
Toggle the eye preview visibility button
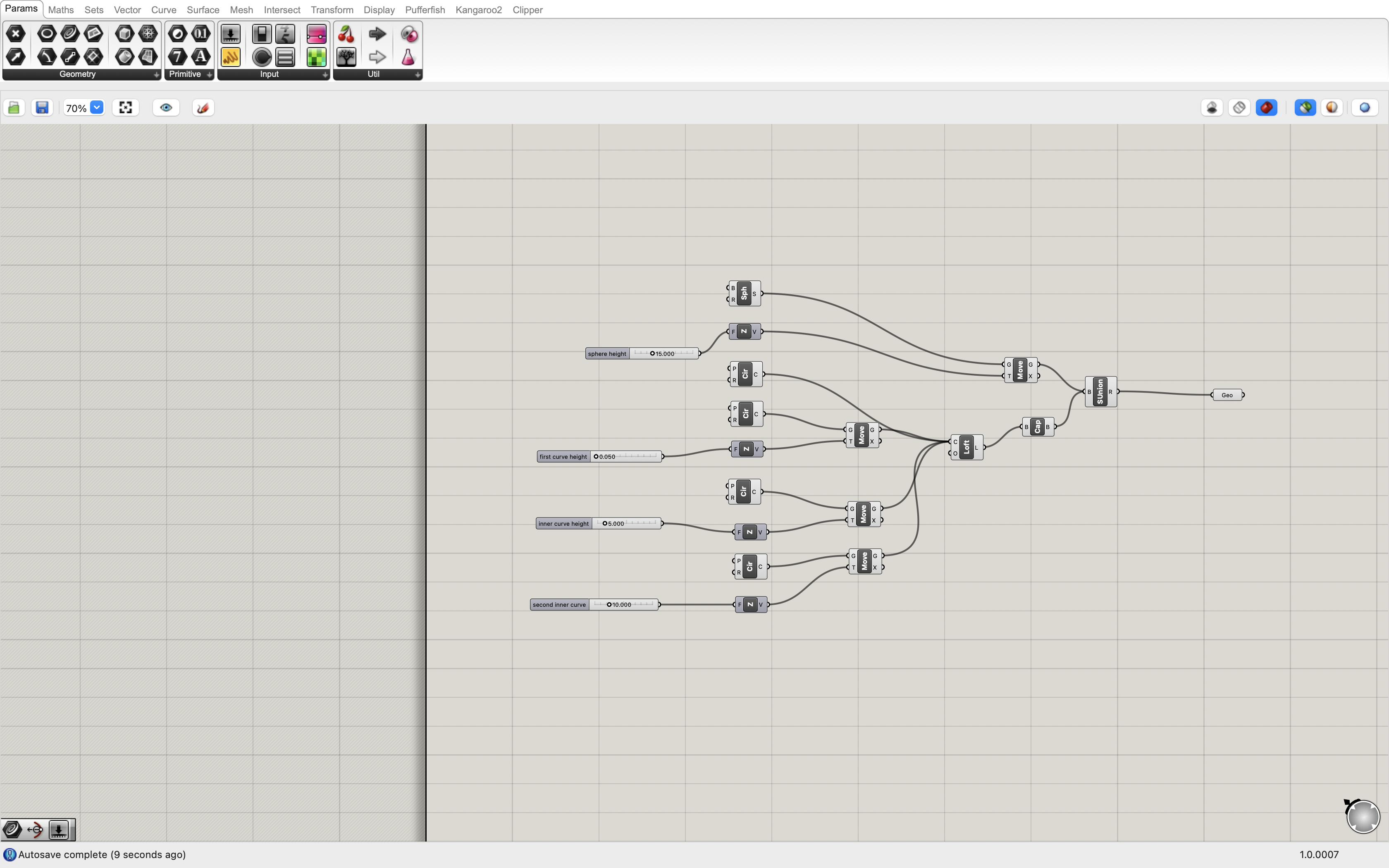coord(166,107)
